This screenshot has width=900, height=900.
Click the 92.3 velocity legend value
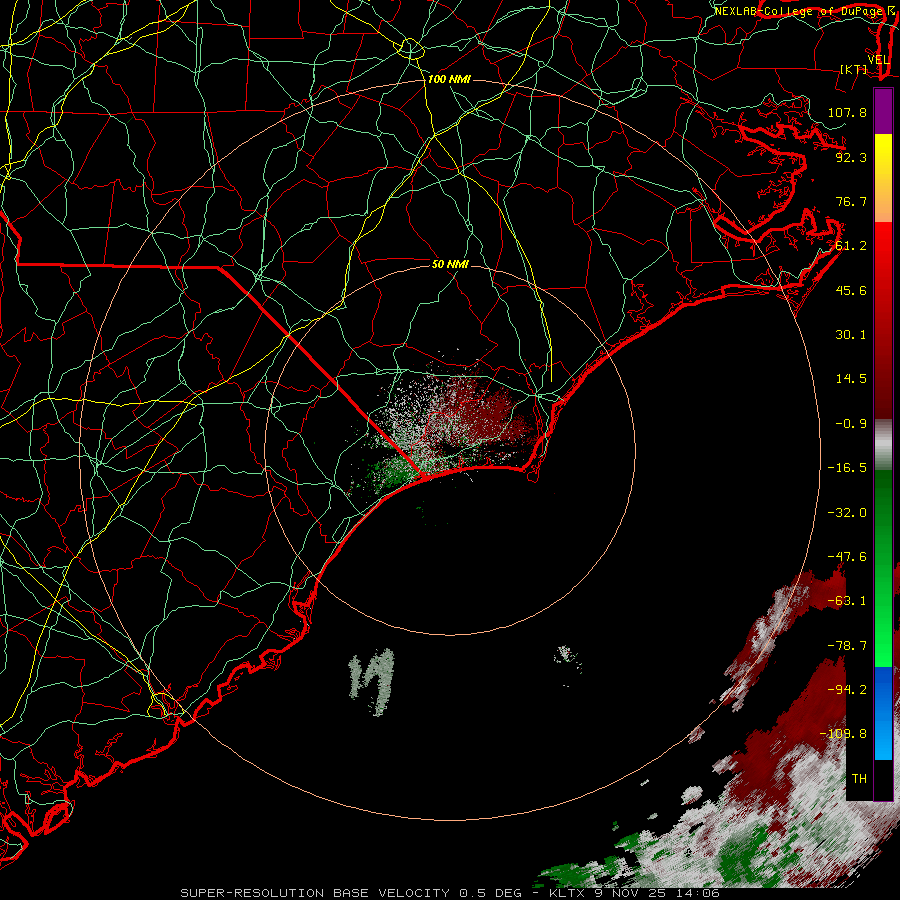click(x=851, y=157)
